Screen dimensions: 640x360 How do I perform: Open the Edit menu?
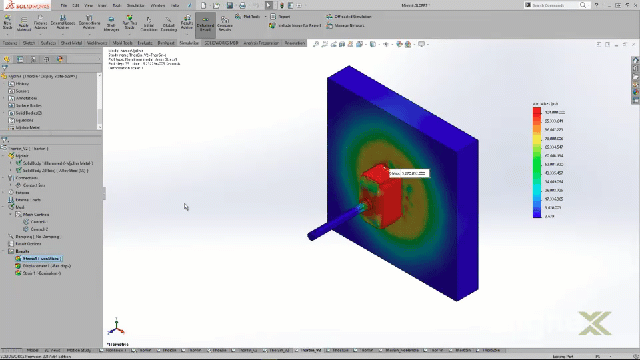point(76,5)
